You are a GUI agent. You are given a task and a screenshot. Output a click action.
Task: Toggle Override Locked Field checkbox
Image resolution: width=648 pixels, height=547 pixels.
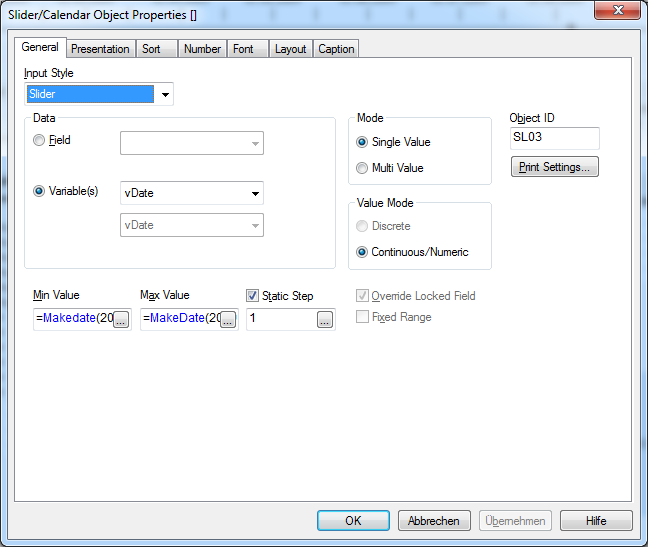click(362, 295)
